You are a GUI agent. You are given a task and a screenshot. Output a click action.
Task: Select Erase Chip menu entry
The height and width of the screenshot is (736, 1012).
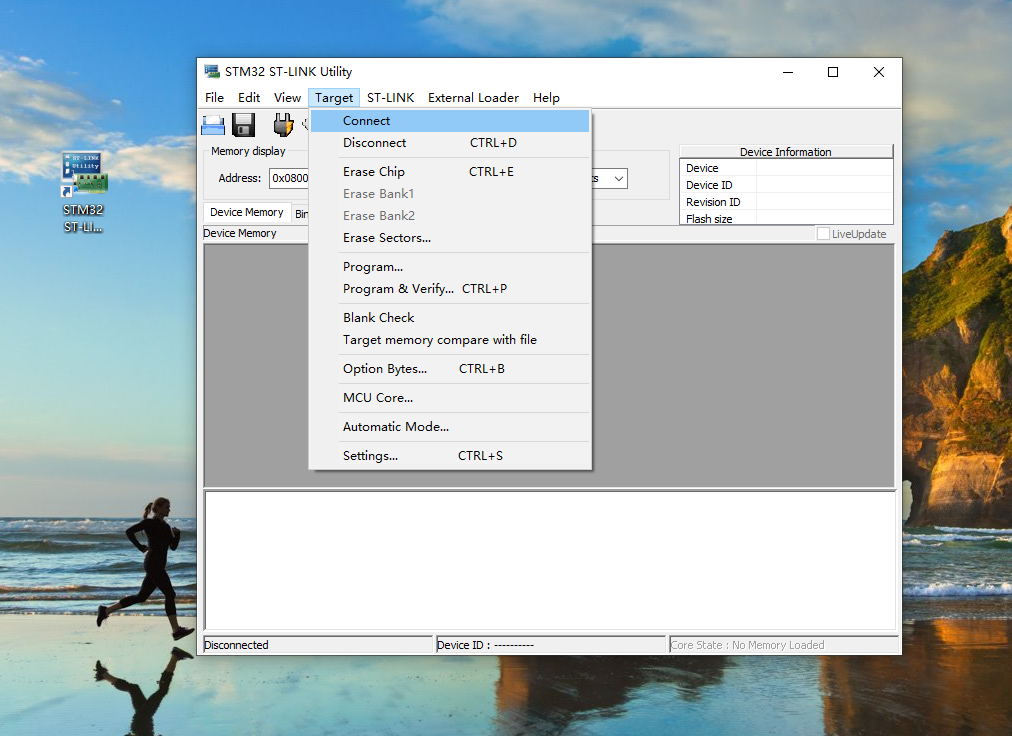coord(450,172)
